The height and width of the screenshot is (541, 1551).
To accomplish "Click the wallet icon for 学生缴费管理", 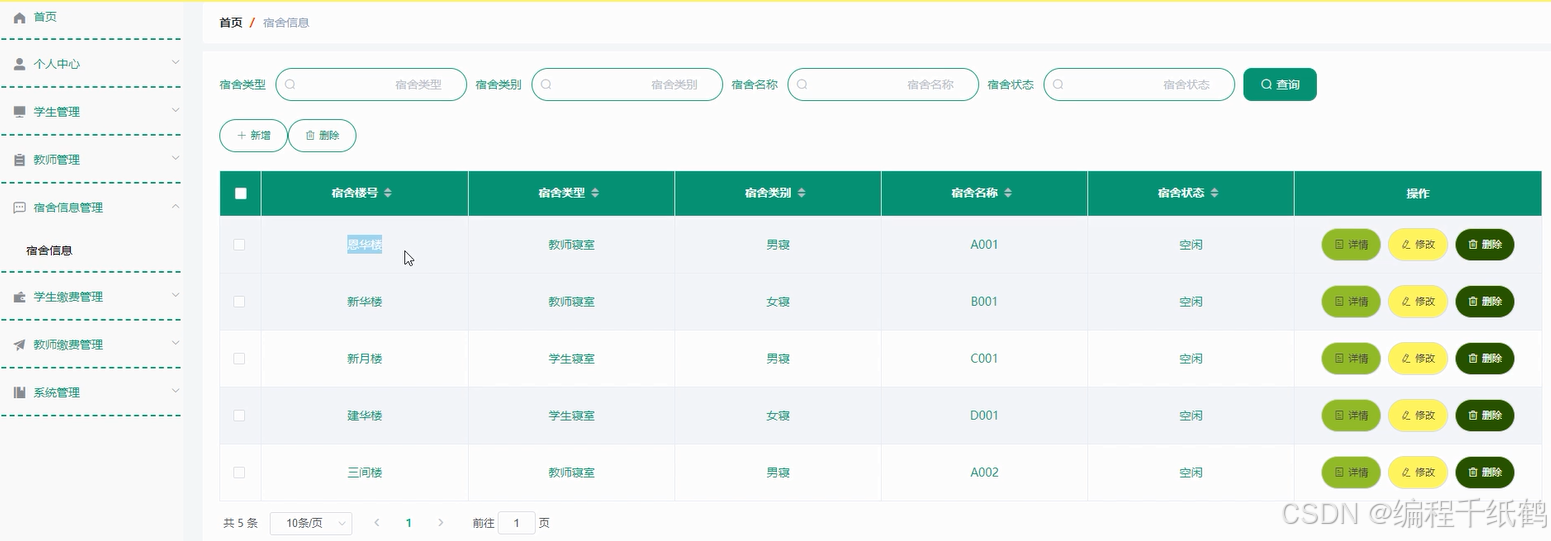I will coord(19,297).
